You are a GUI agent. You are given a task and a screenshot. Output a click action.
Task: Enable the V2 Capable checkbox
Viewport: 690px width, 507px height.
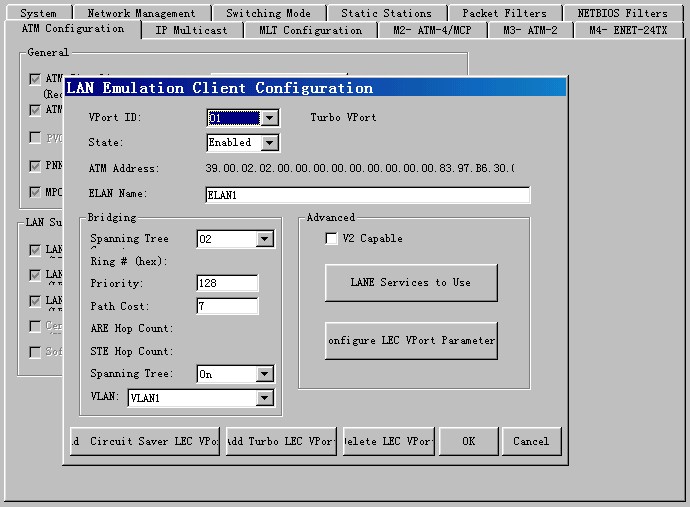(x=332, y=239)
